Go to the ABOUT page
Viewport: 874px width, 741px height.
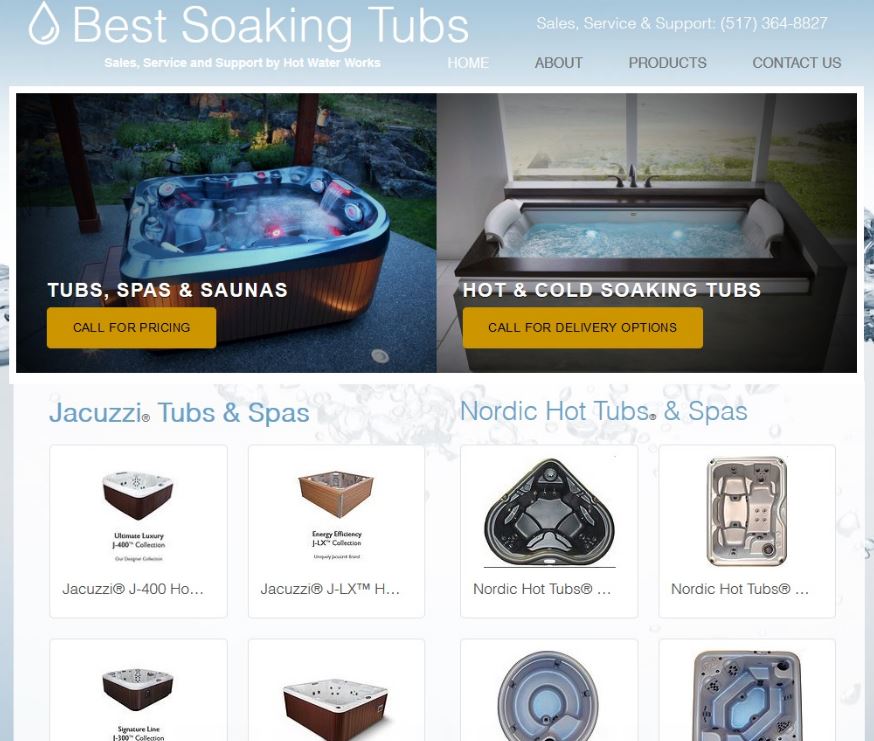(559, 63)
